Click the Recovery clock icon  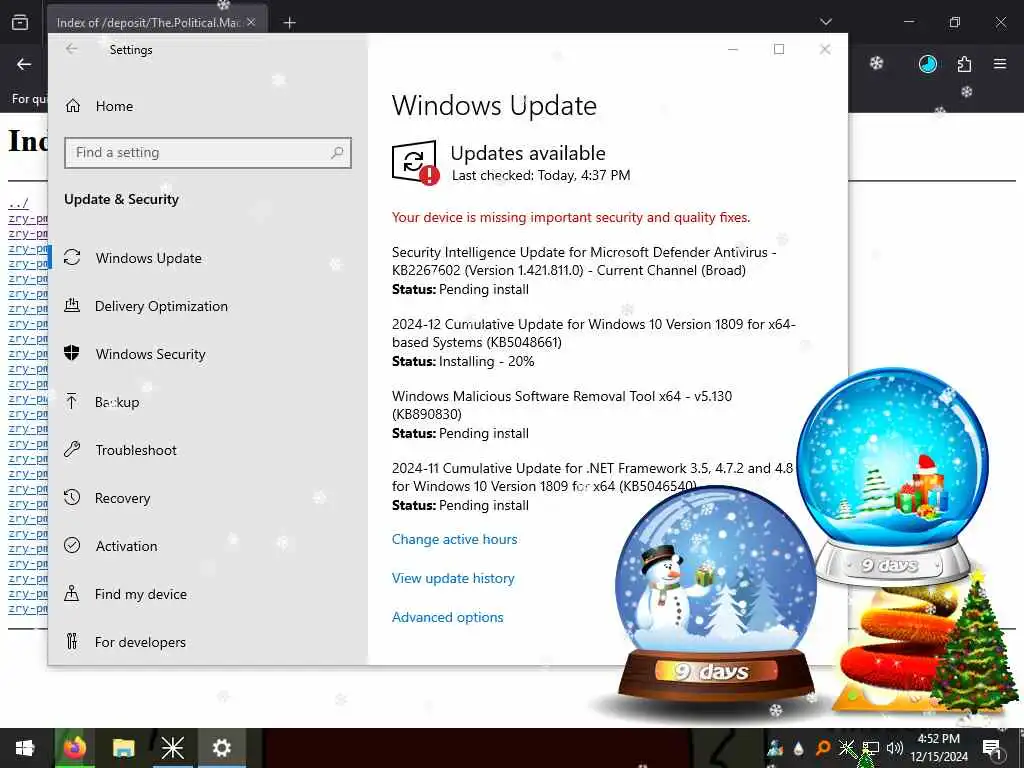point(72,497)
